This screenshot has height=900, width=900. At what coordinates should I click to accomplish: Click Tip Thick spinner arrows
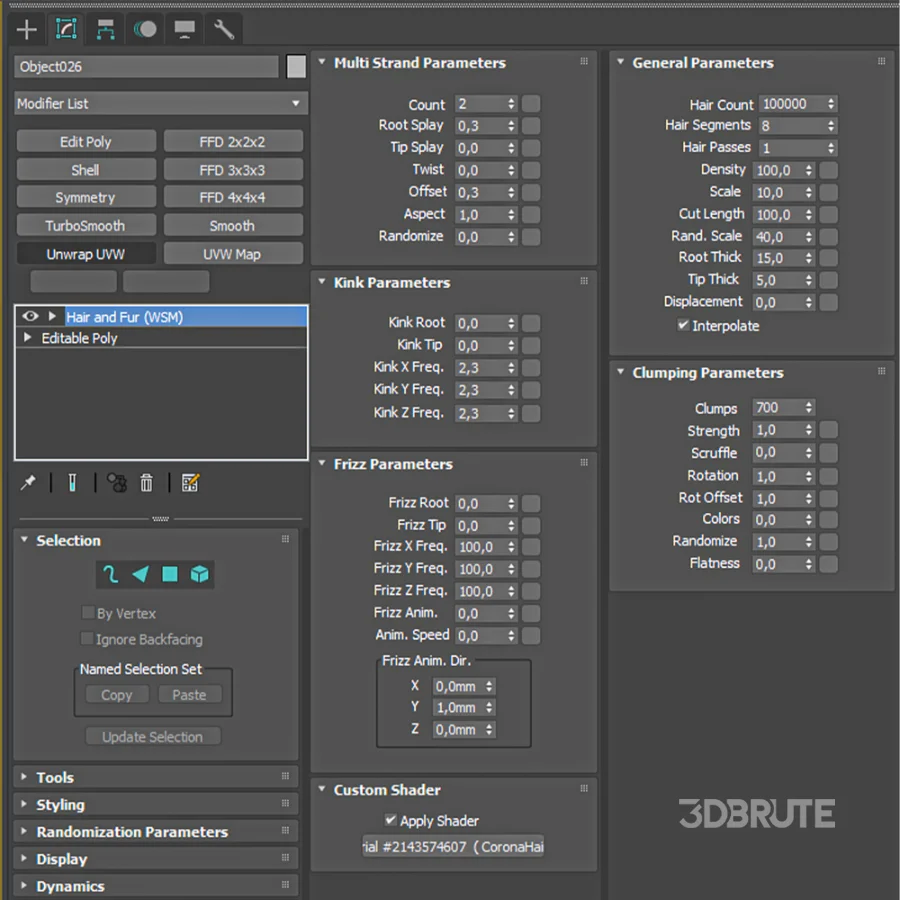pos(808,280)
